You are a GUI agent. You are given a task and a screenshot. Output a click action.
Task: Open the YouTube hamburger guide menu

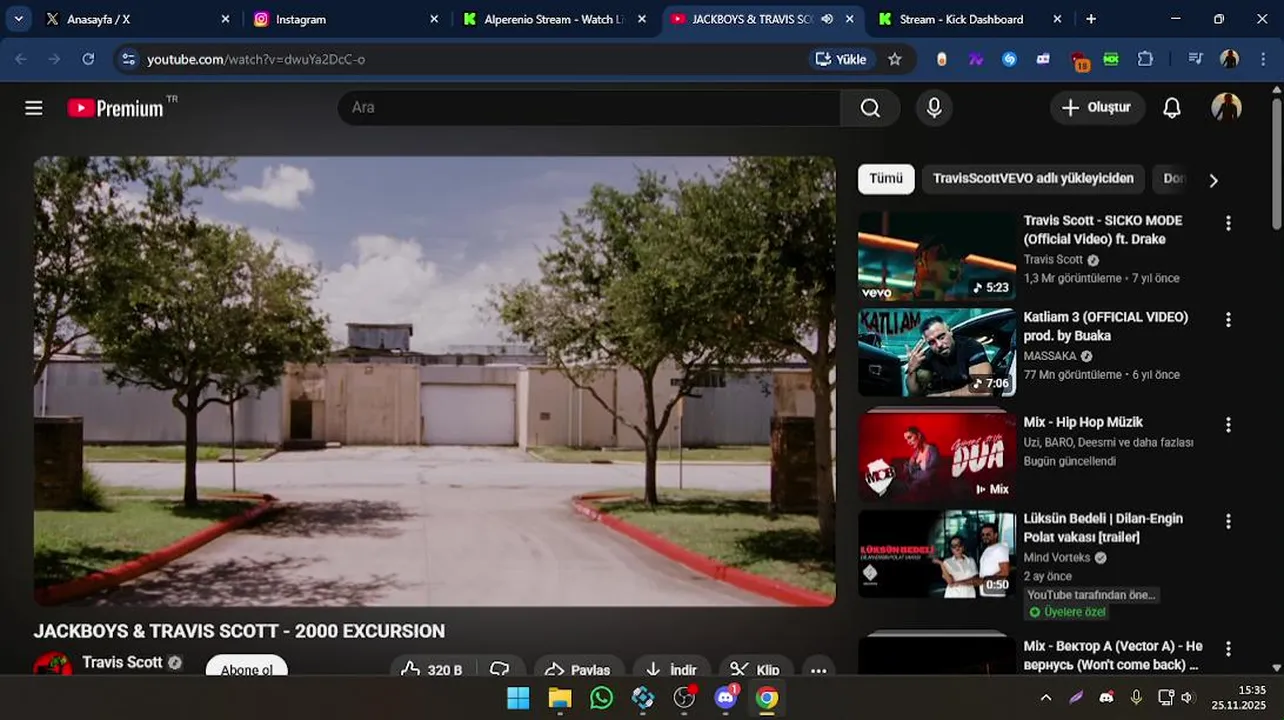pyautogui.click(x=34, y=108)
